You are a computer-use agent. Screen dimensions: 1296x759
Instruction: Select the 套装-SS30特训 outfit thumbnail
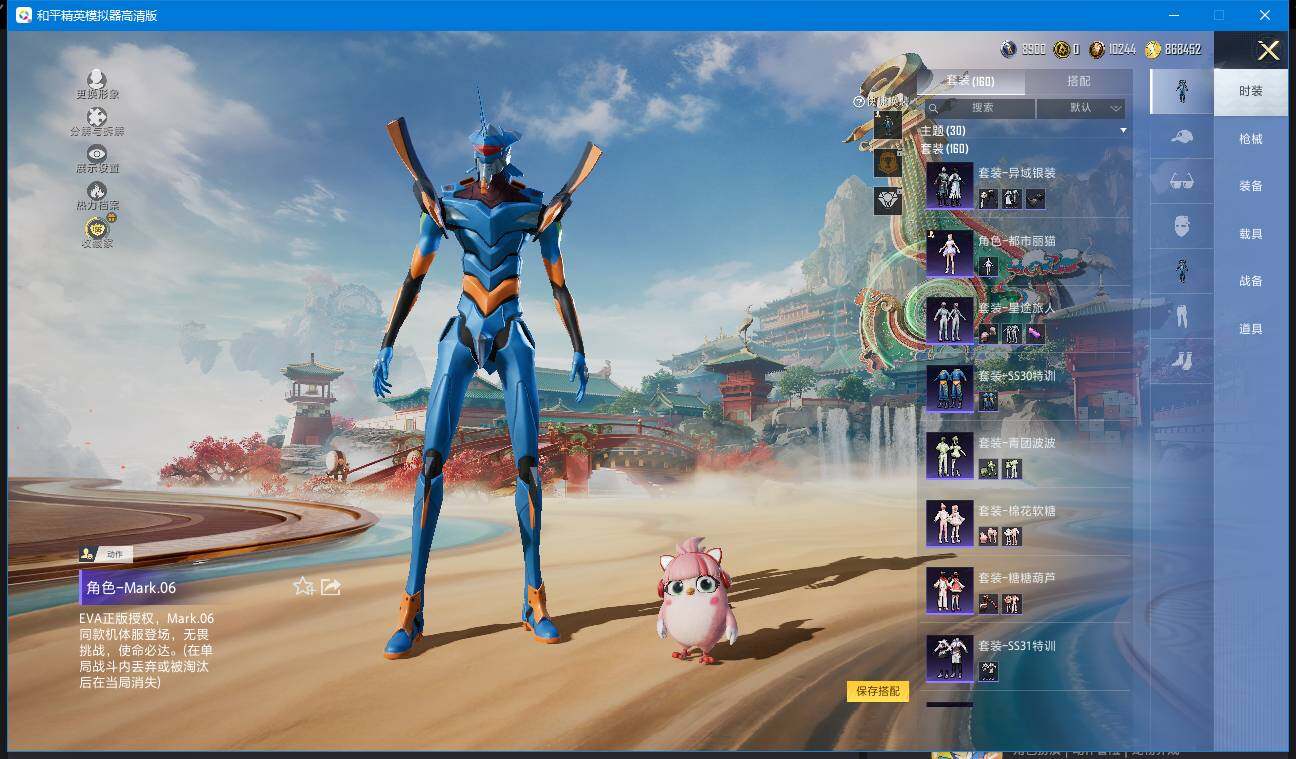950,389
